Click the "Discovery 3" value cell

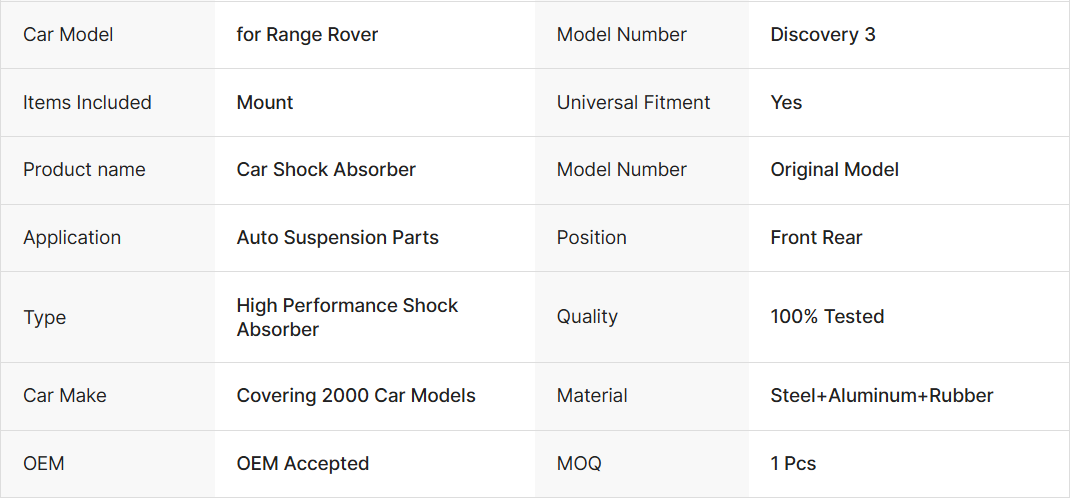click(822, 35)
